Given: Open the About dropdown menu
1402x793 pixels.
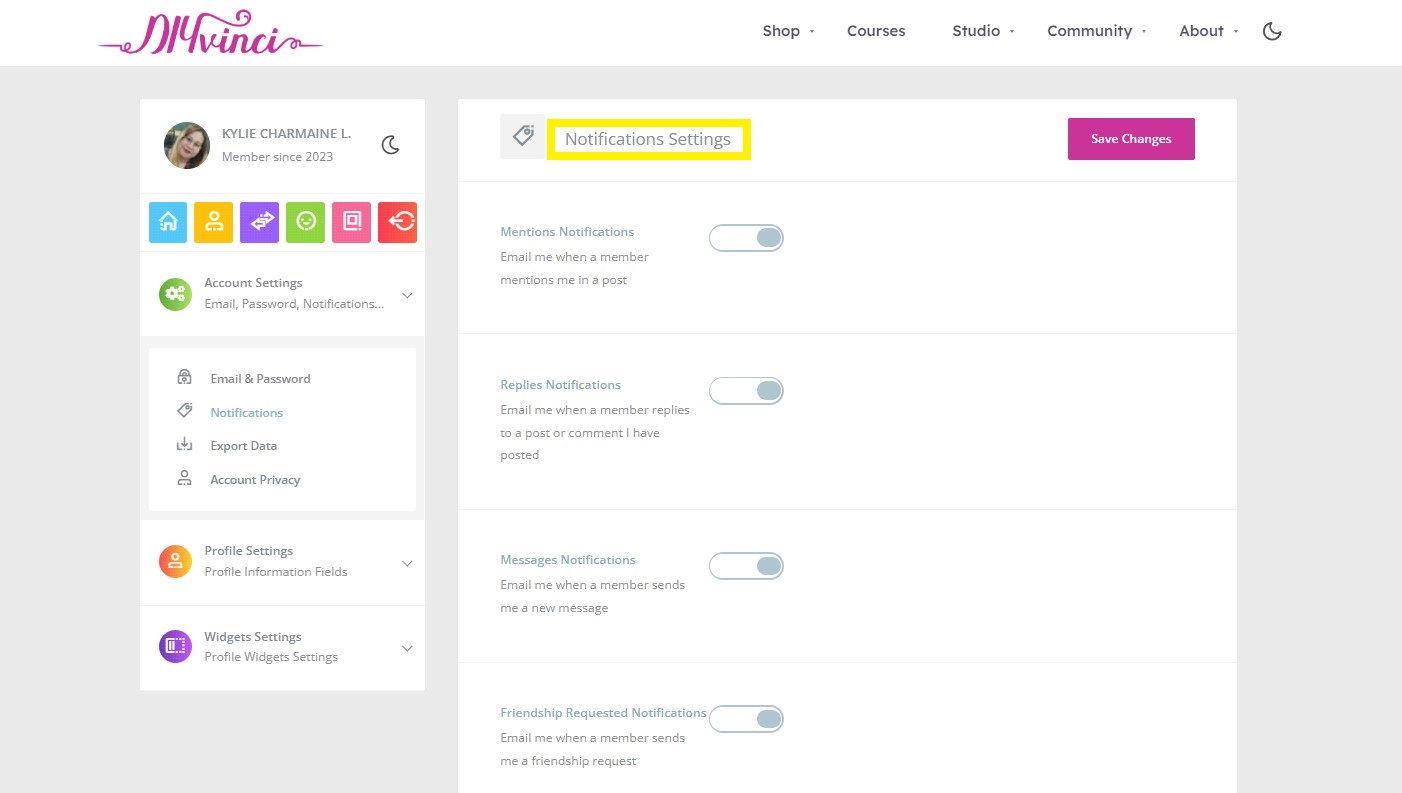Looking at the screenshot, I should 1208,31.
